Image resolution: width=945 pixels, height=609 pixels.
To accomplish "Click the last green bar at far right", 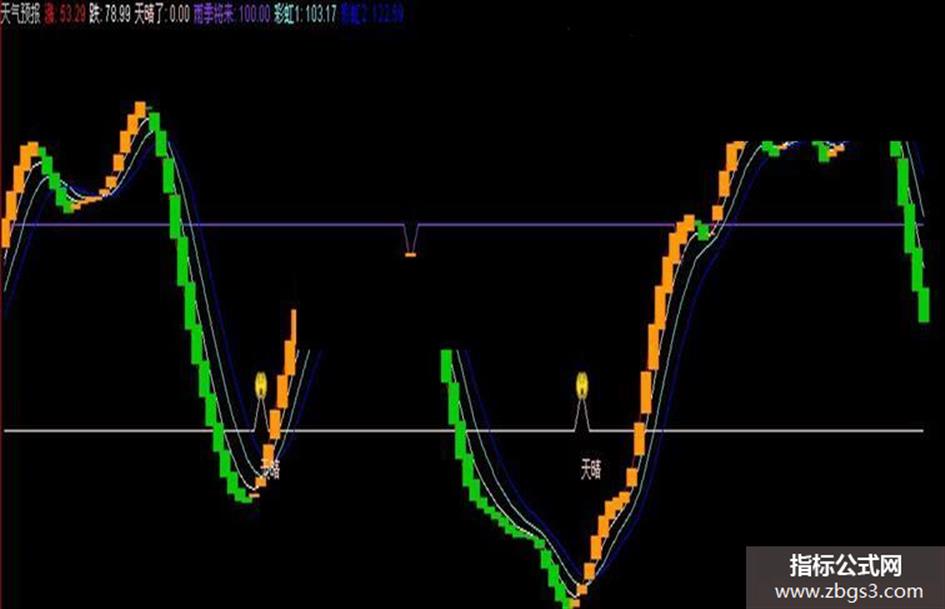I will click(x=923, y=306).
